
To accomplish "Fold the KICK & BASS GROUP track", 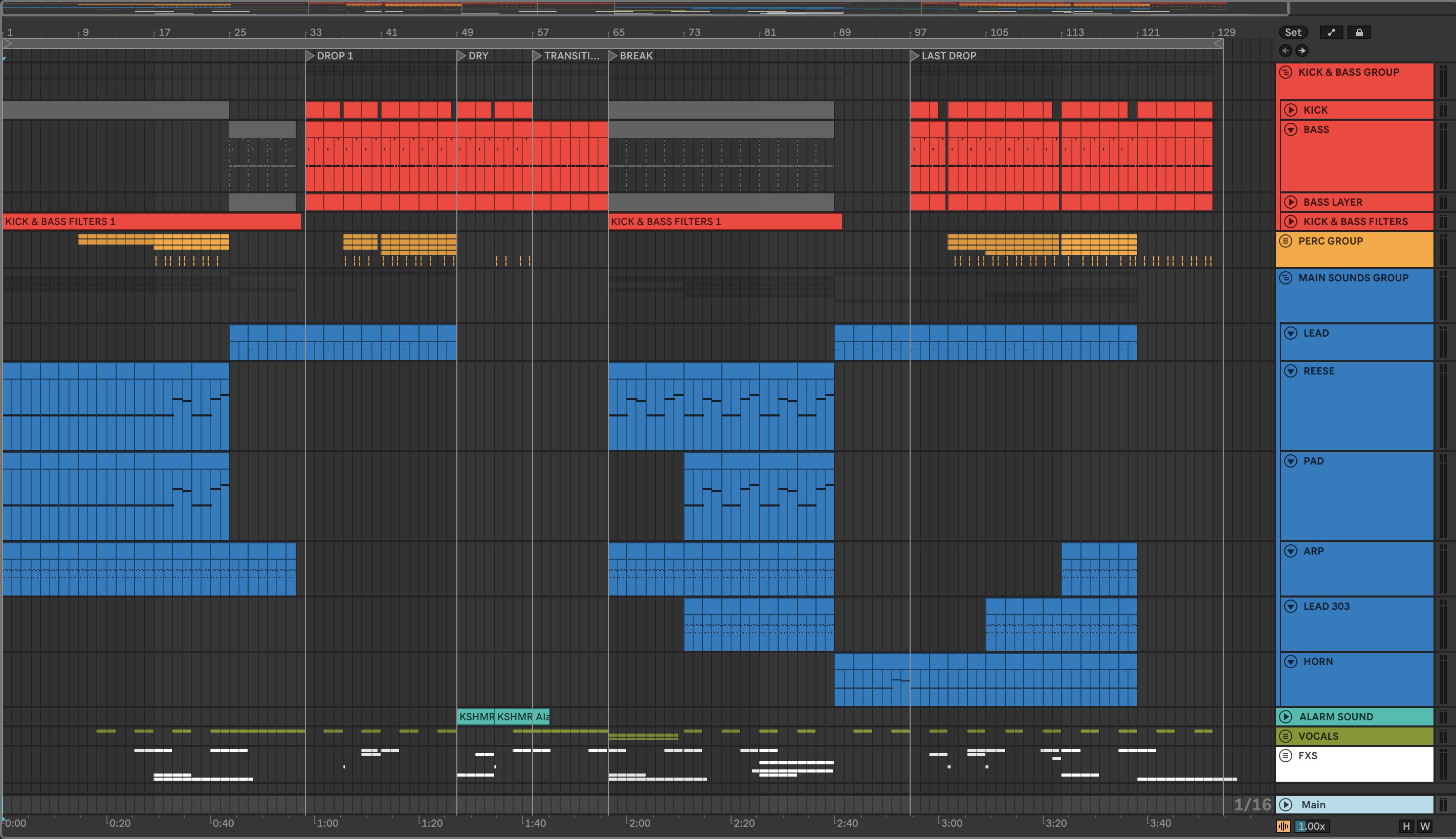I will (x=1286, y=72).
